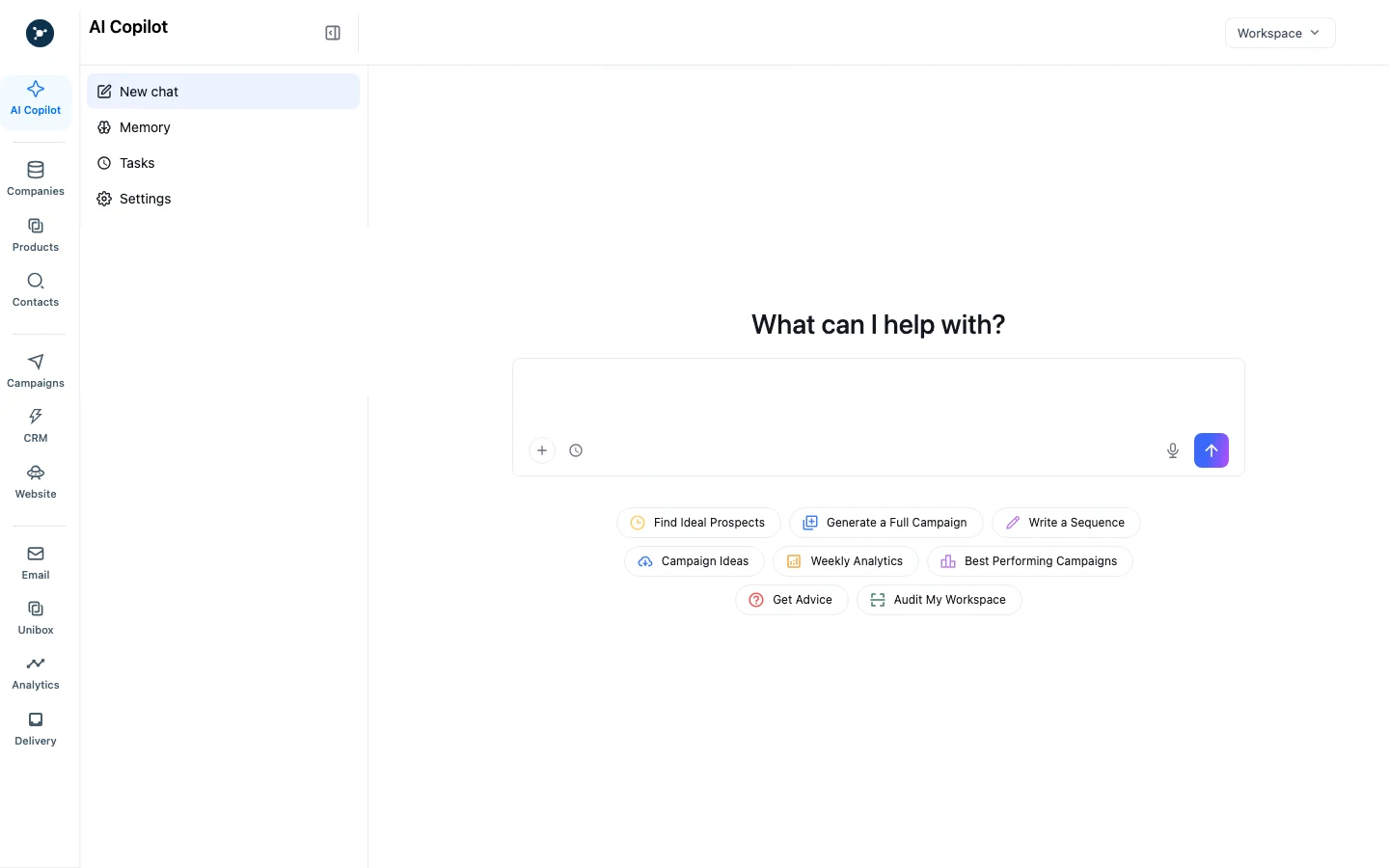Open the Products section
1389x868 pixels.
tap(36, 235)
